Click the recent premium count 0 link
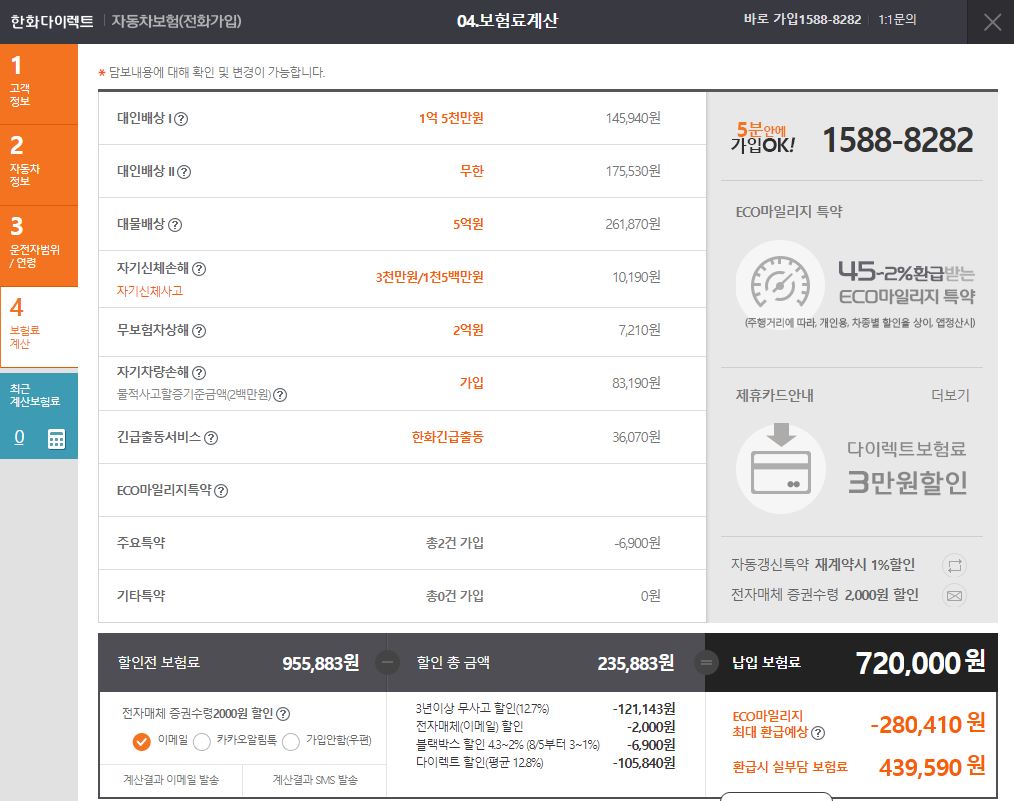This screenshot has width=1014, height=801. [x=19, y=438]
